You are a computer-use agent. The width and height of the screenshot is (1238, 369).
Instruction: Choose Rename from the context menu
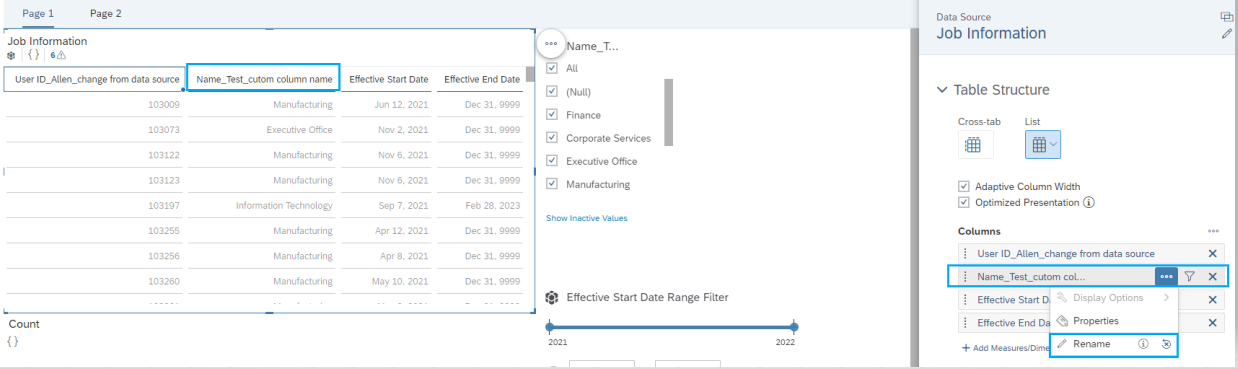coord(1092,344)
